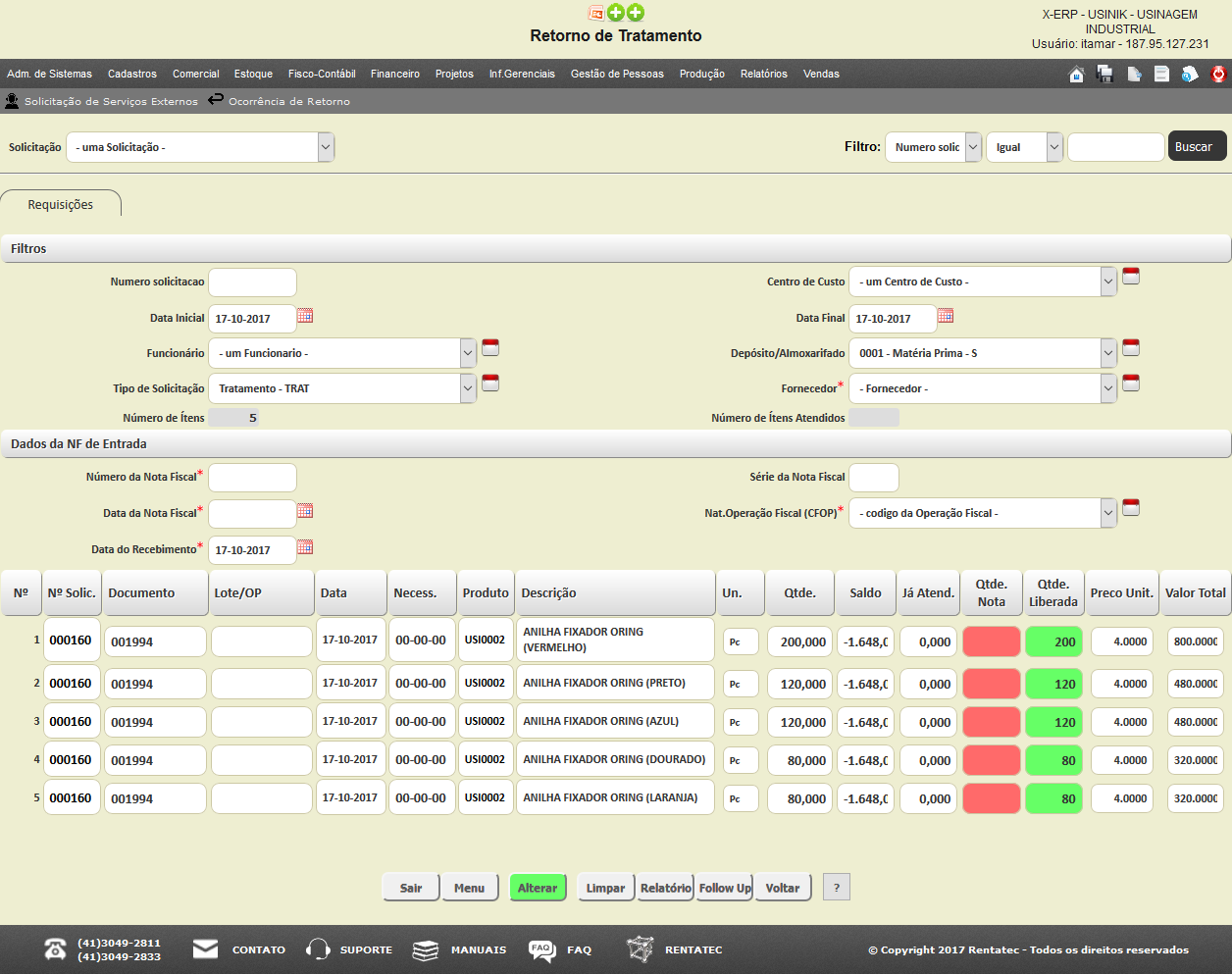Screen dimensions: 1232x974
Task: Click the red icon next to Fornecedor dropdown
Action: tap(1131, 383)
